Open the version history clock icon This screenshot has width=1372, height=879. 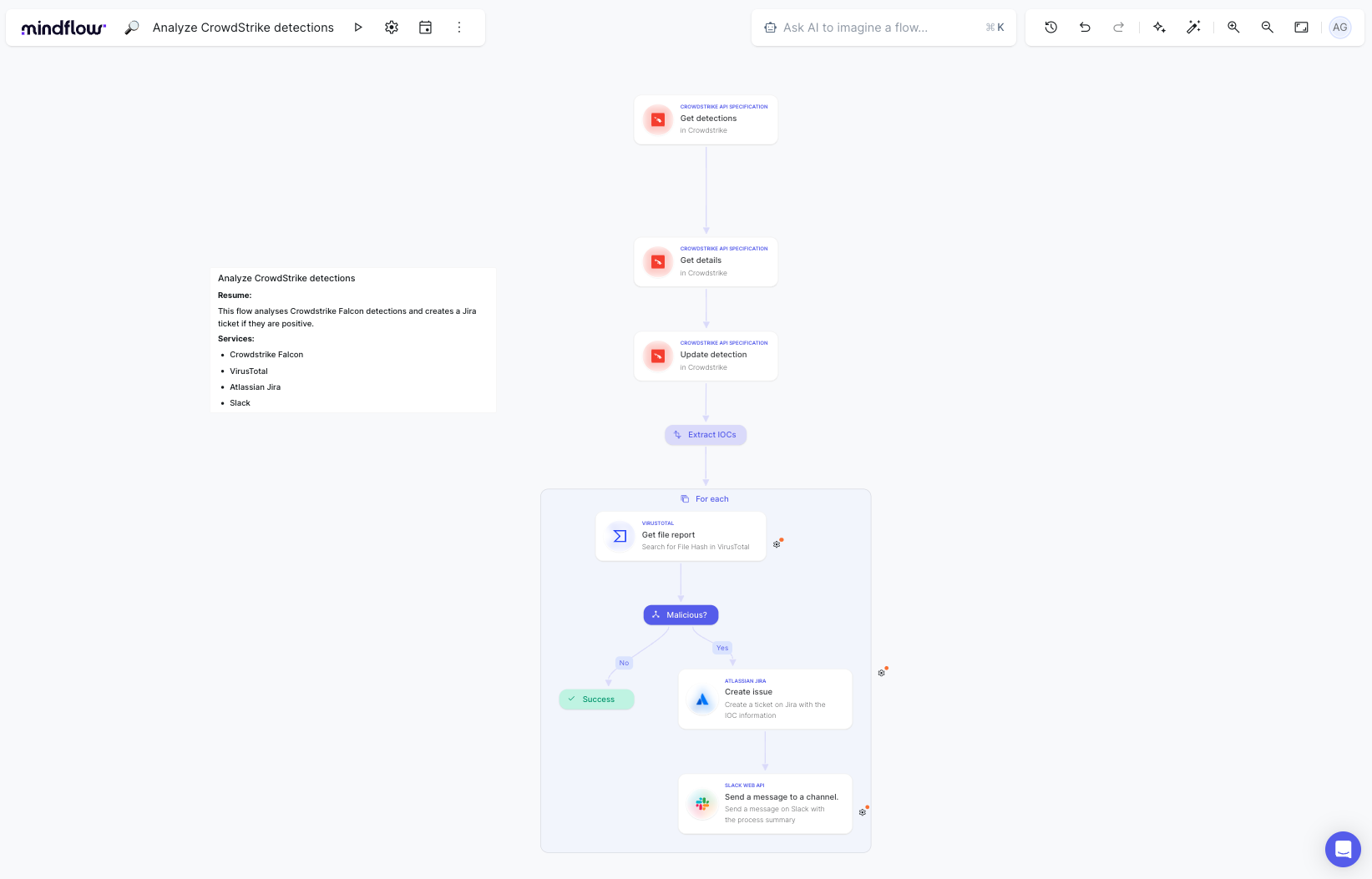click(1051, 28)
